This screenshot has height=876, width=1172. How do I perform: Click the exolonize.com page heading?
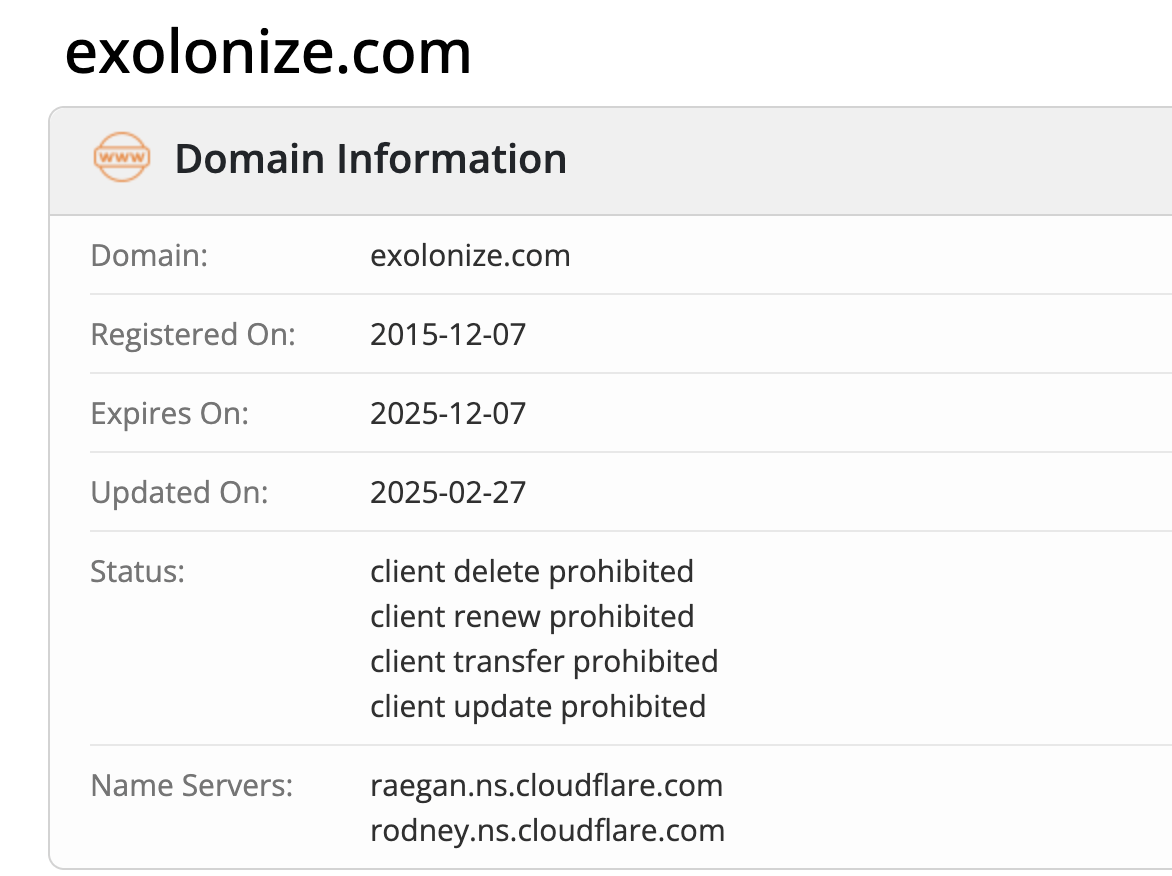pyautogui.click(x=268, y=52)
